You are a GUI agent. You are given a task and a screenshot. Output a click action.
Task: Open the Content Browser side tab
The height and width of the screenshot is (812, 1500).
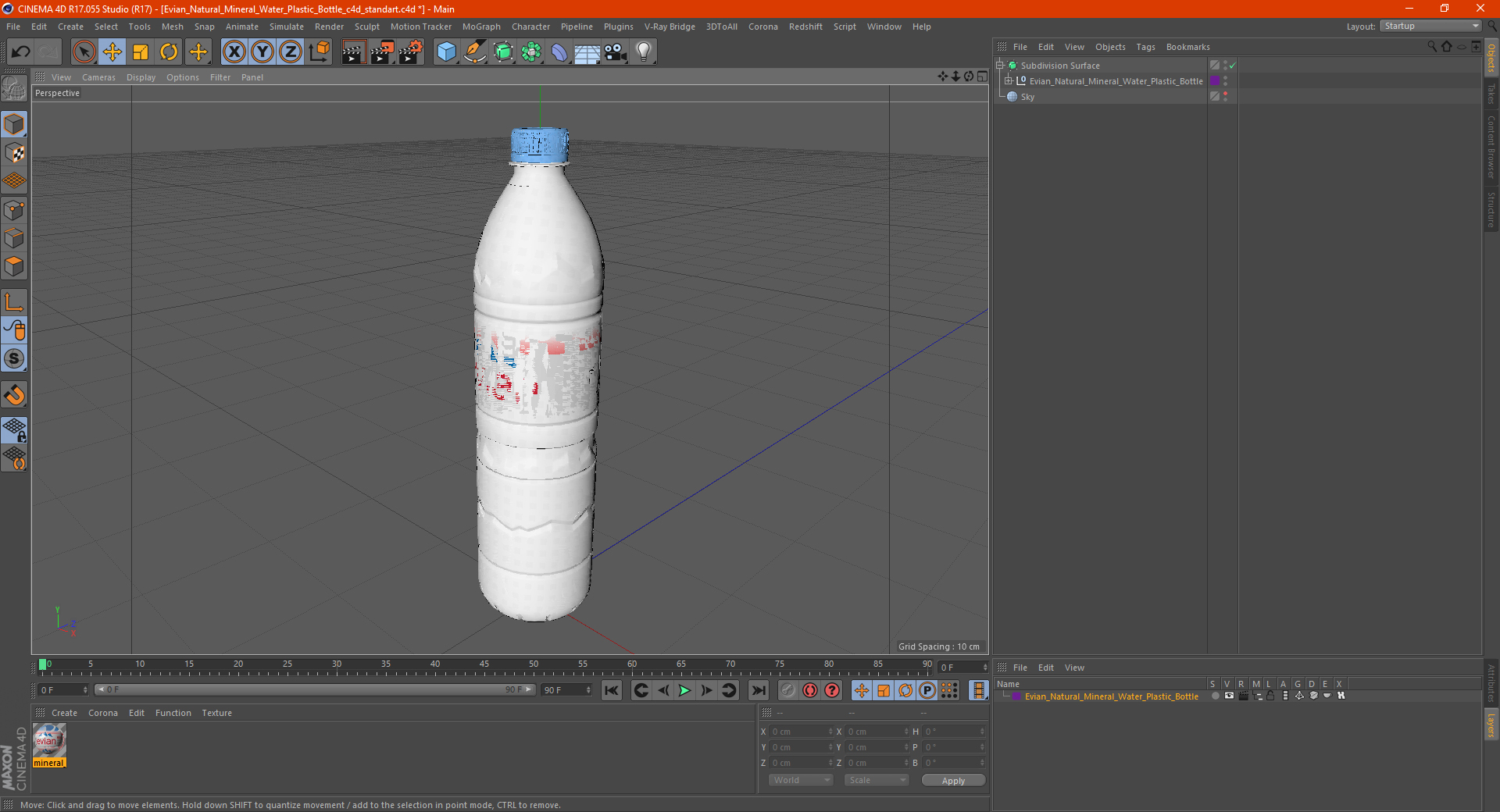(1491, 146)
